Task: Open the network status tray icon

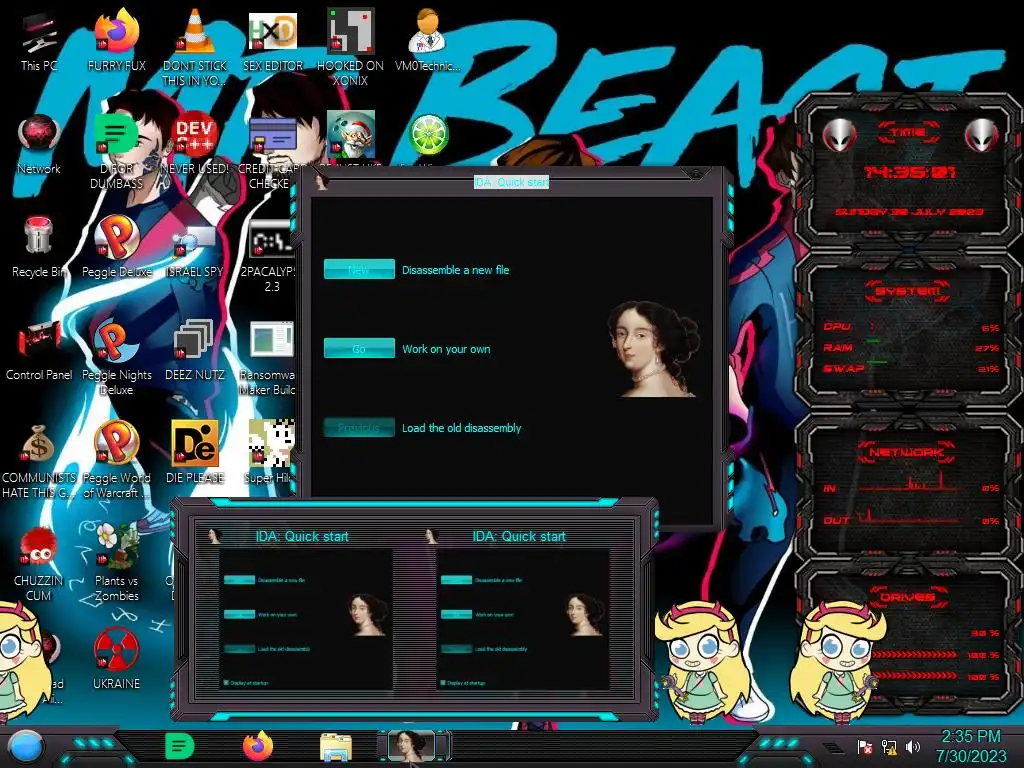Action: [x=889, y=747]
